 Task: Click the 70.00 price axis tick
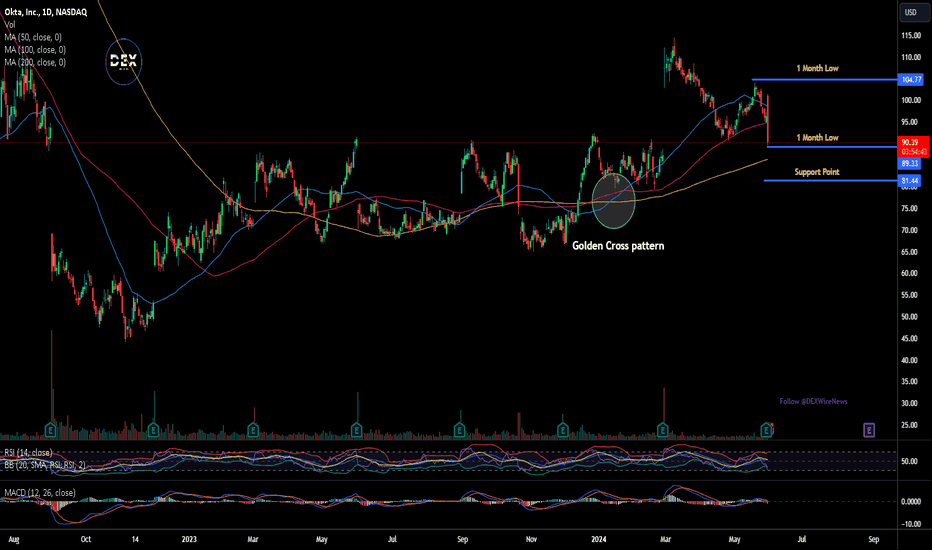pos(911,230)
